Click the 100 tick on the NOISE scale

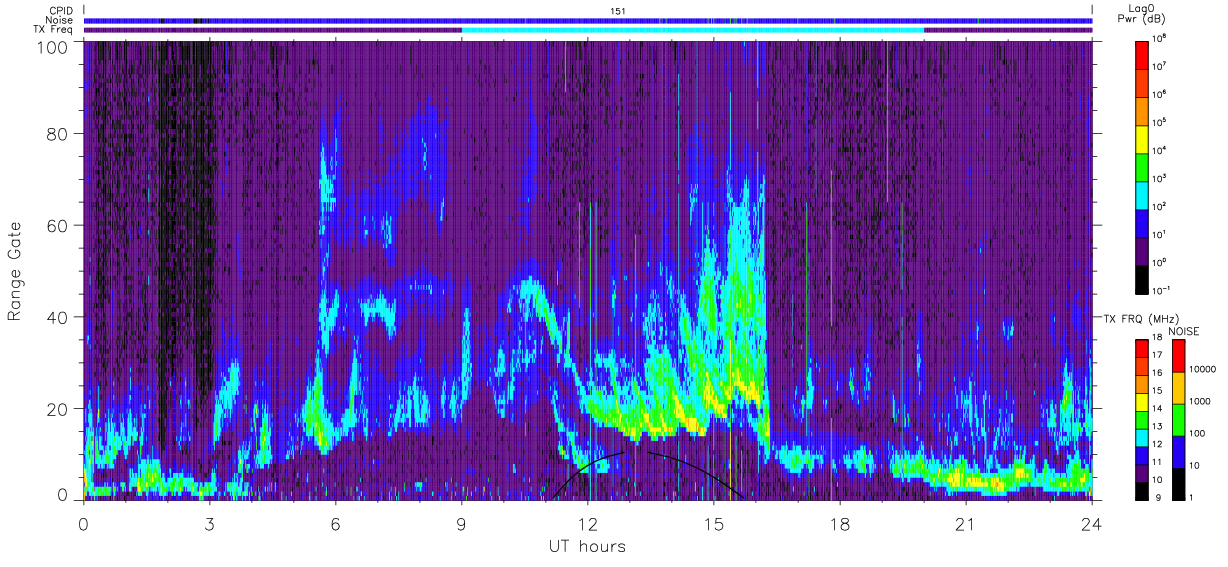click(x=1197, y=433)
